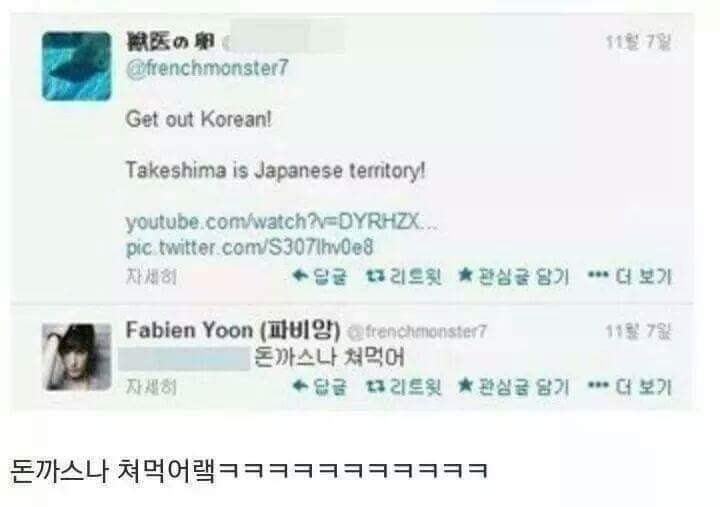This screenshot has height=507, width=720.
Task: Click the '11월 7일' date on the first tweet
Action: pyautogui.click(x=638, y=42)
